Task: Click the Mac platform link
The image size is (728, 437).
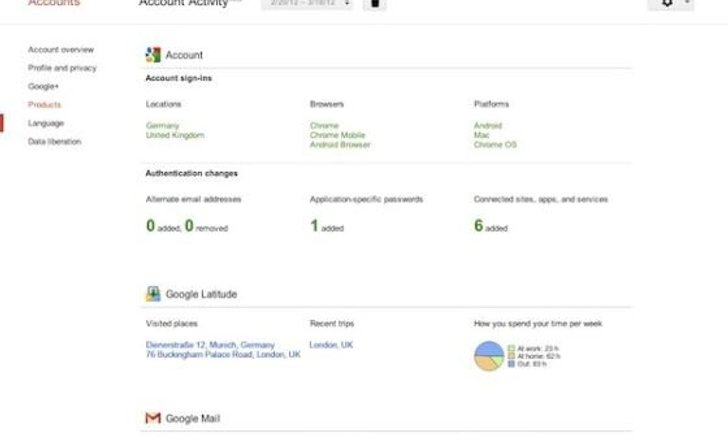Action: pyautogui.click(x=481, y=135)
